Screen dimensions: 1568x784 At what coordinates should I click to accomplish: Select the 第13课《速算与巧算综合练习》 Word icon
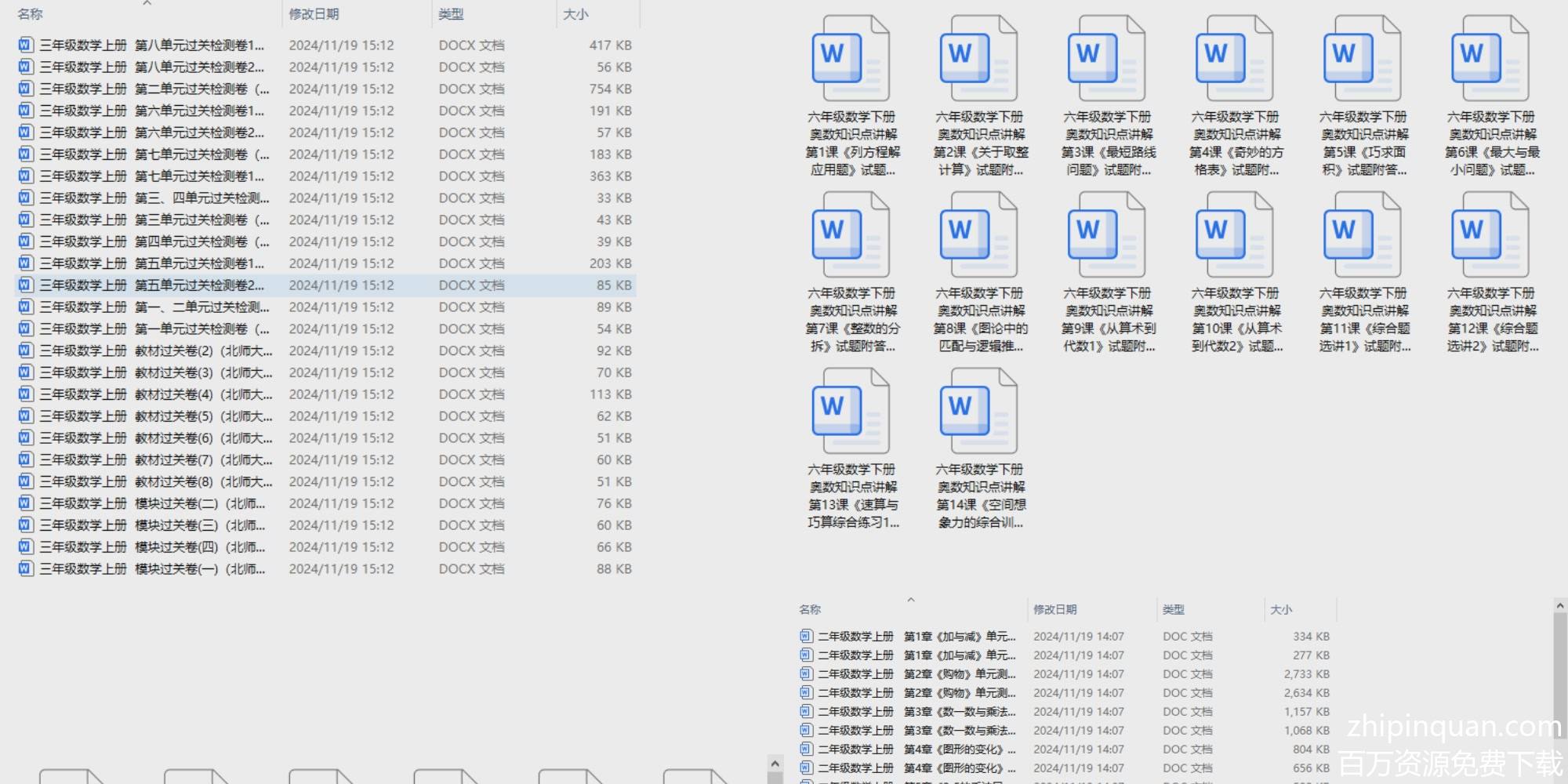pyautogui.click(x=851, y=412)
